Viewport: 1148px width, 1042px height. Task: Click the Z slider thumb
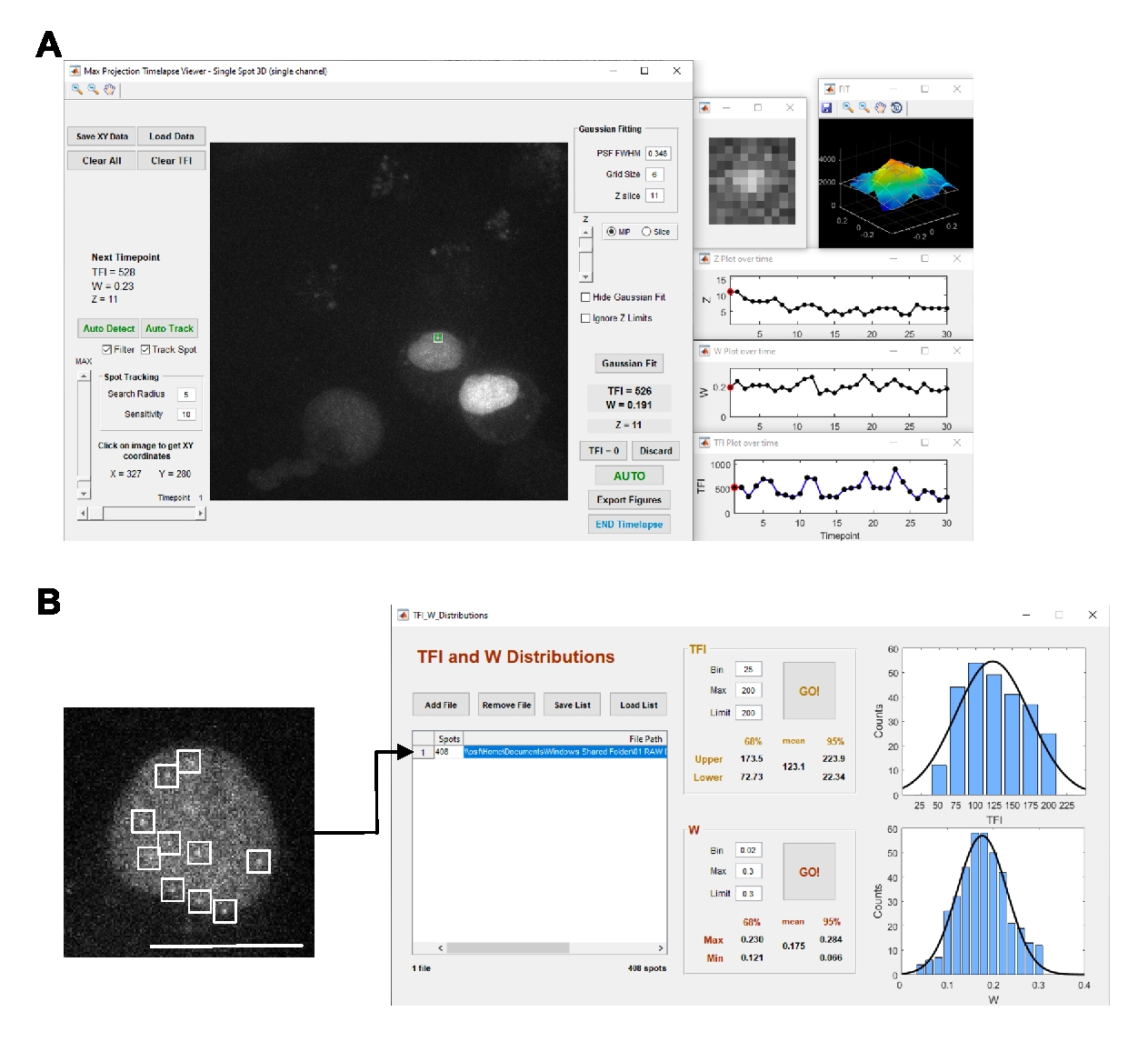click(586, 245)
